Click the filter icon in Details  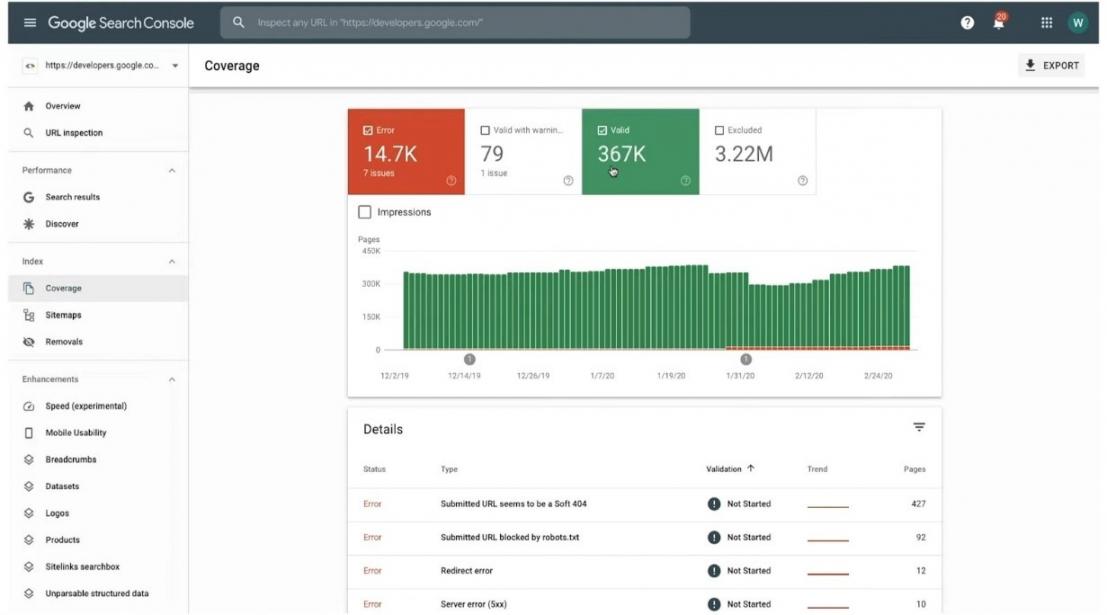coord(918,428)
